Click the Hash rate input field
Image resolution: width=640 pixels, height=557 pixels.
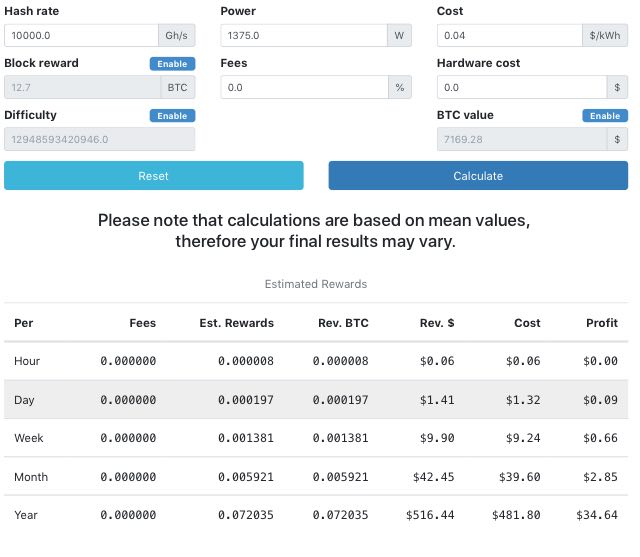pos(81,36)
